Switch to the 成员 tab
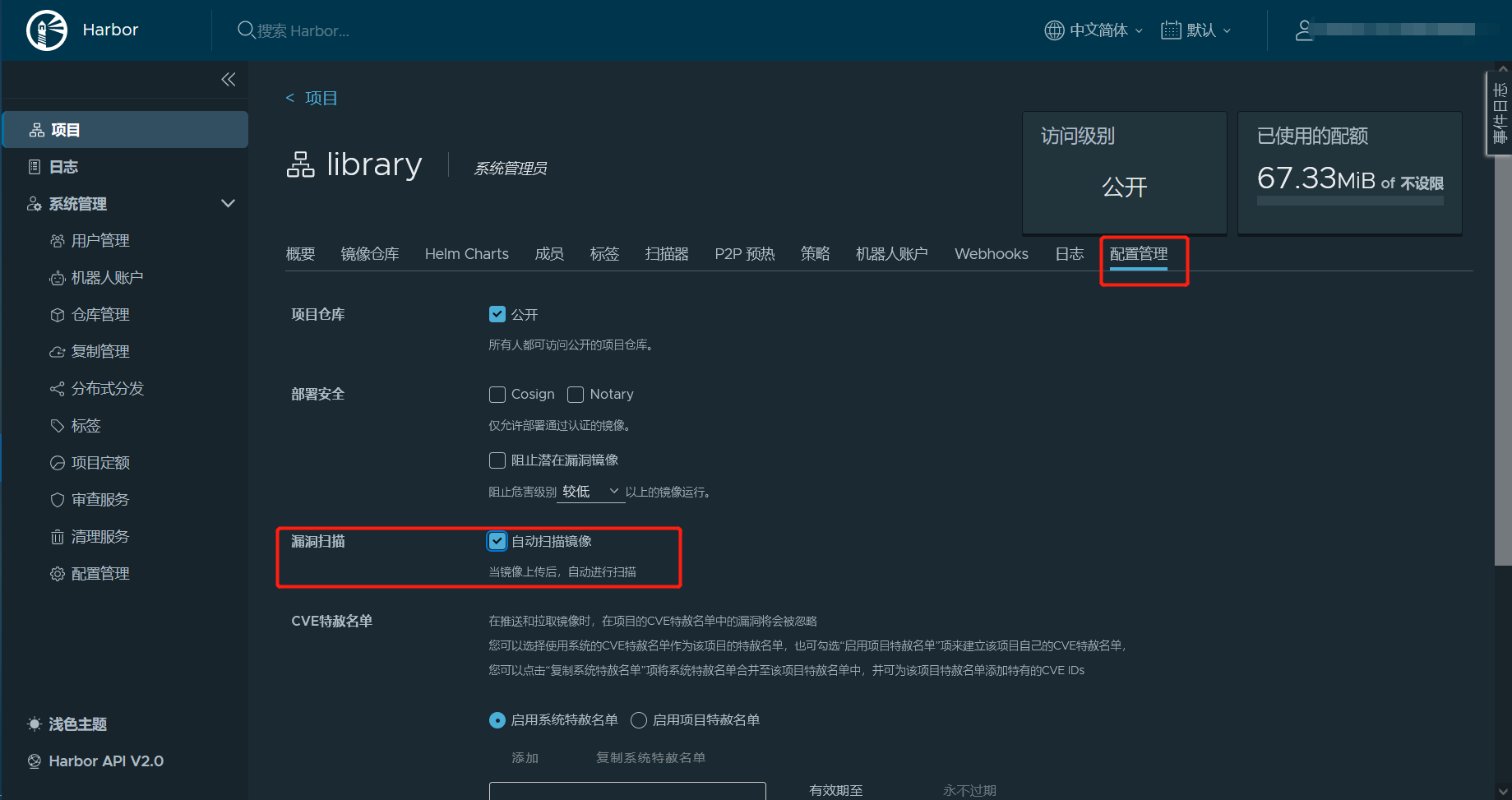This screenshot has height=800, width=1512. click(x=549, y=254)
